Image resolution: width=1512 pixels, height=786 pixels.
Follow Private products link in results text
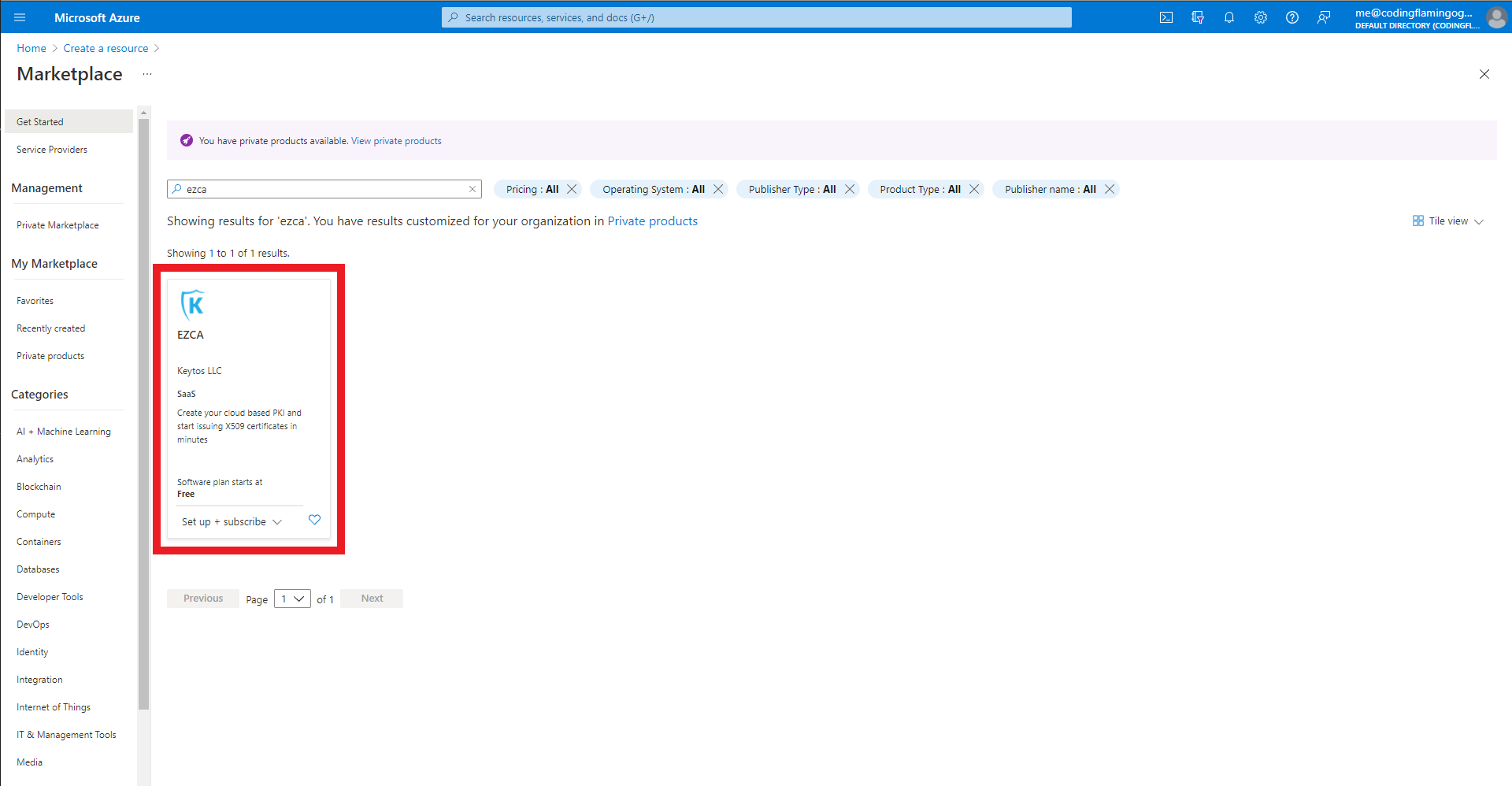(x=652, y=221)
